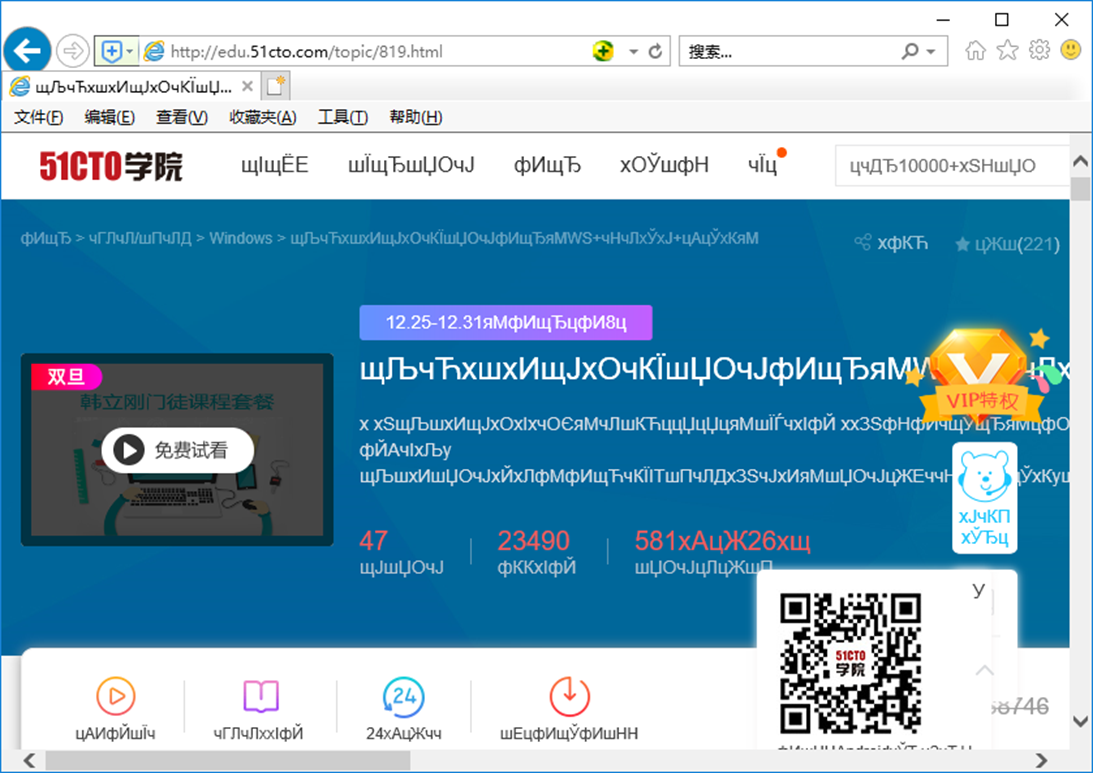
Task: Click the shield security icon left of address bar
Action: [x=111, y=51]
